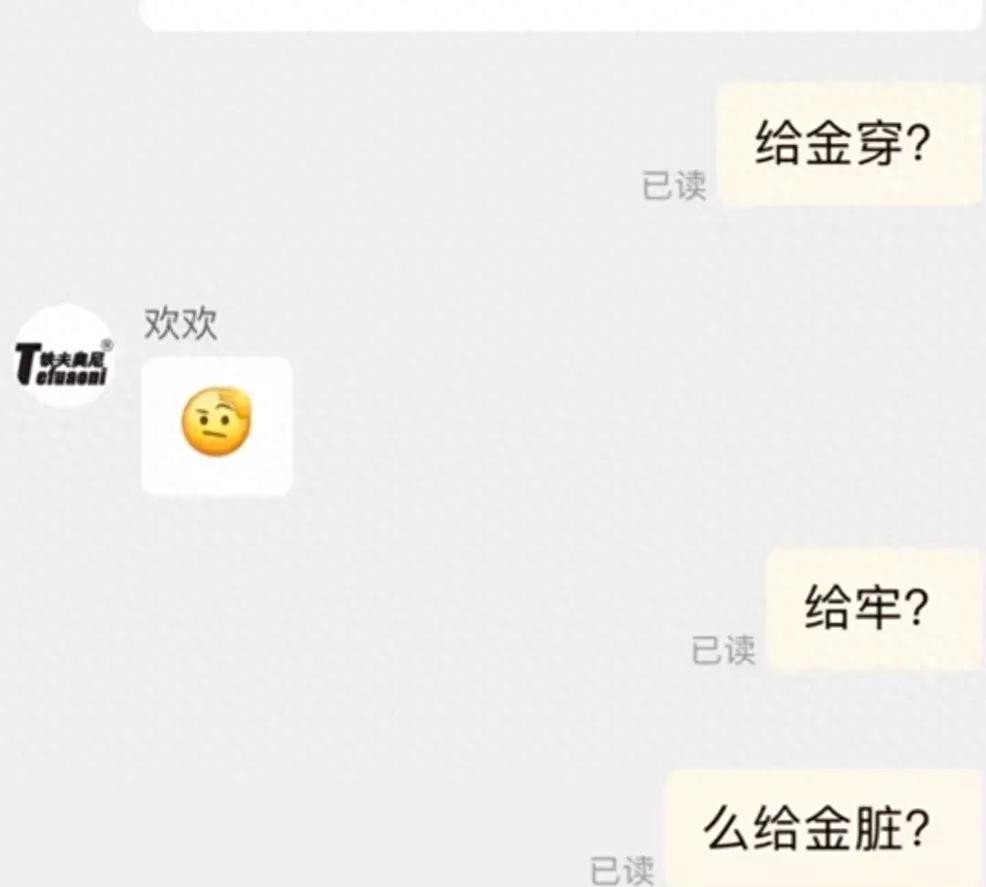The width and height of the screenshot is (986, 887).
Task: Tap the white bubble at the top edge
Action: (x=560, y=15)
